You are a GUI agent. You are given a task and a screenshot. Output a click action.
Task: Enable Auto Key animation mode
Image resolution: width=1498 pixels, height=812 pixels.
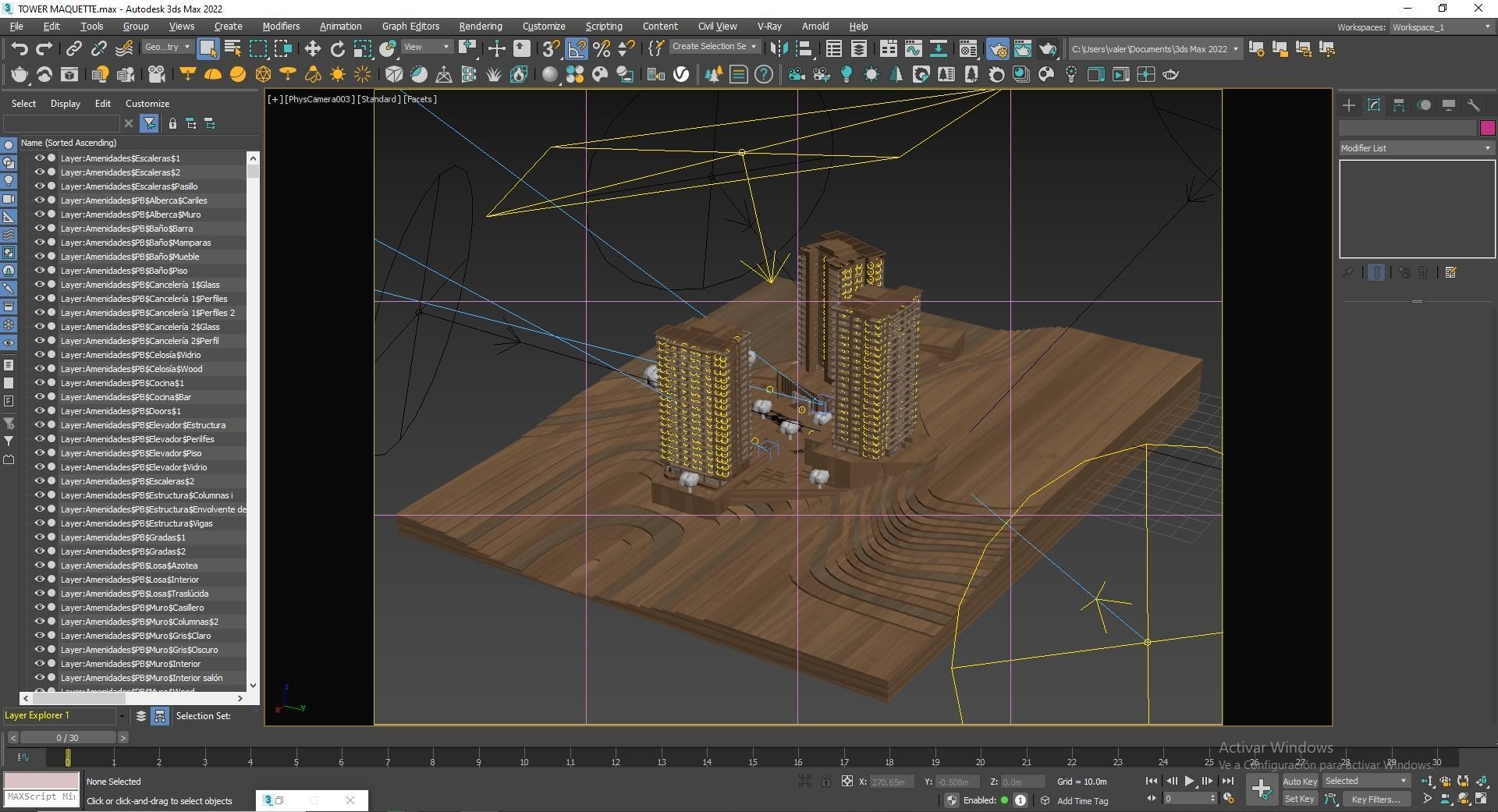click(1300, 781)
